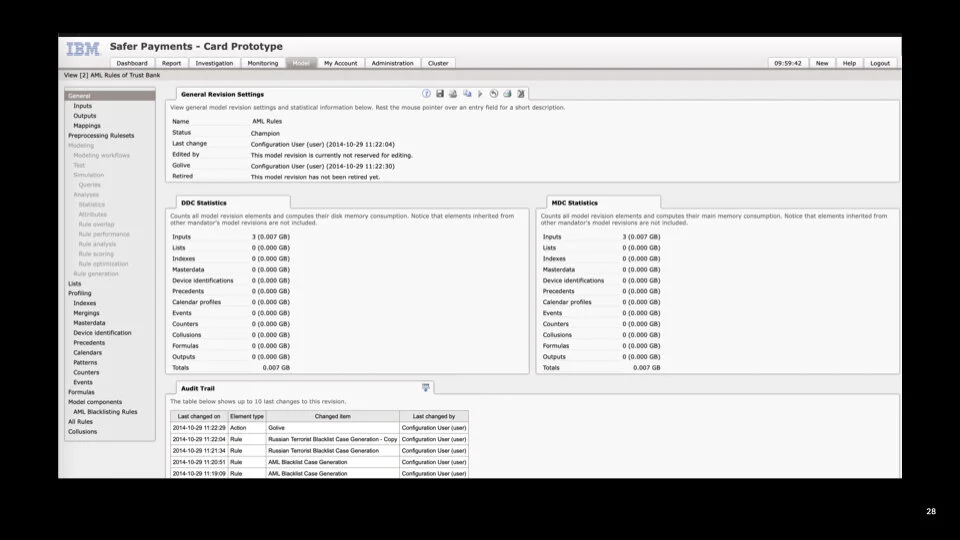Open All Rules in the sidebar
The height and width of the screenshot is (540, 960).
80,421
